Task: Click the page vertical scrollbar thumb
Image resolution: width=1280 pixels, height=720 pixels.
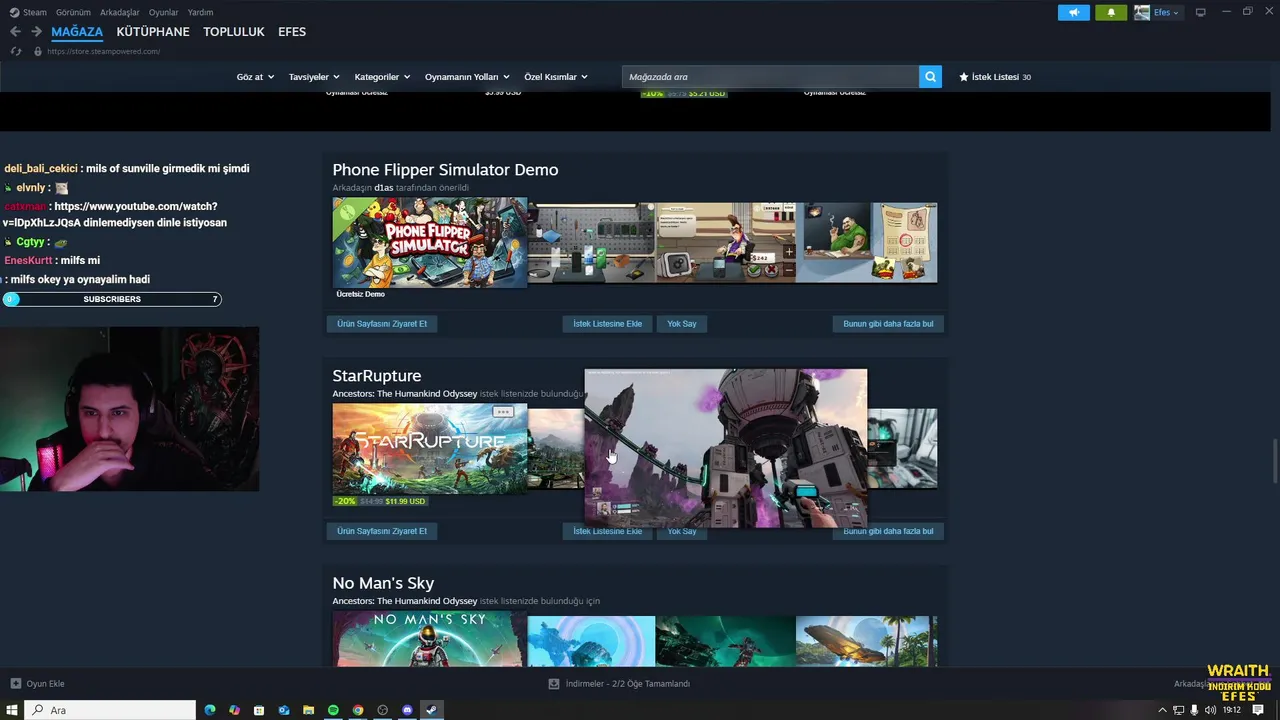Action: (x=1274, y=460)
